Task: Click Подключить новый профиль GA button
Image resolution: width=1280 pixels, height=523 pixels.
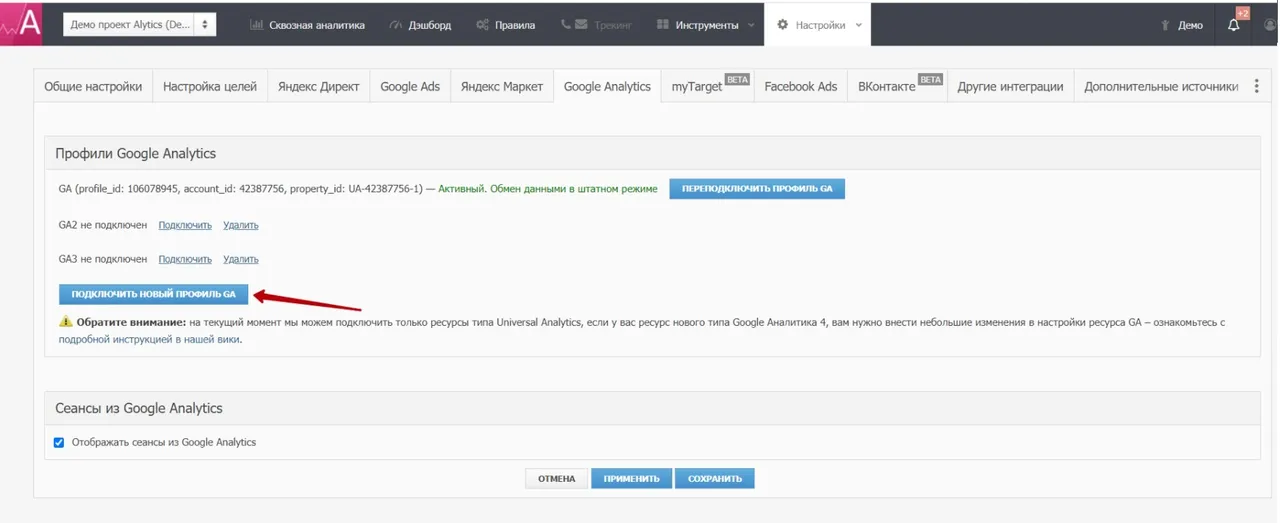Action: click(153, 294)
